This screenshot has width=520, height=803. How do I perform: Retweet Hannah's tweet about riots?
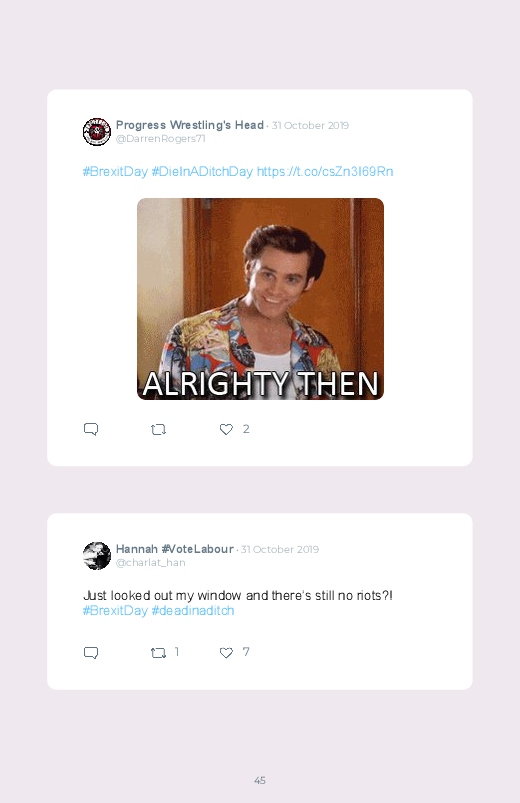[158, 652]
